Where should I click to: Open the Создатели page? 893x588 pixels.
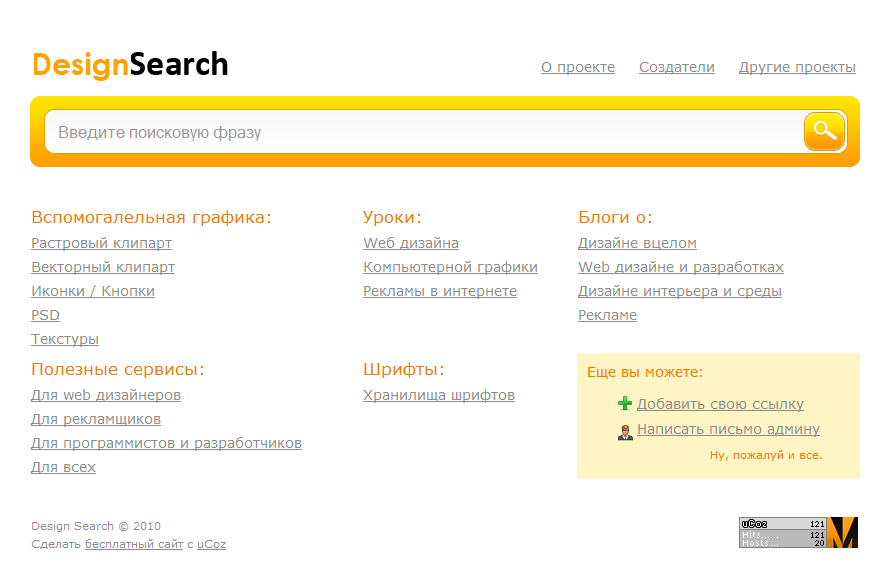(x=676, y=67)
